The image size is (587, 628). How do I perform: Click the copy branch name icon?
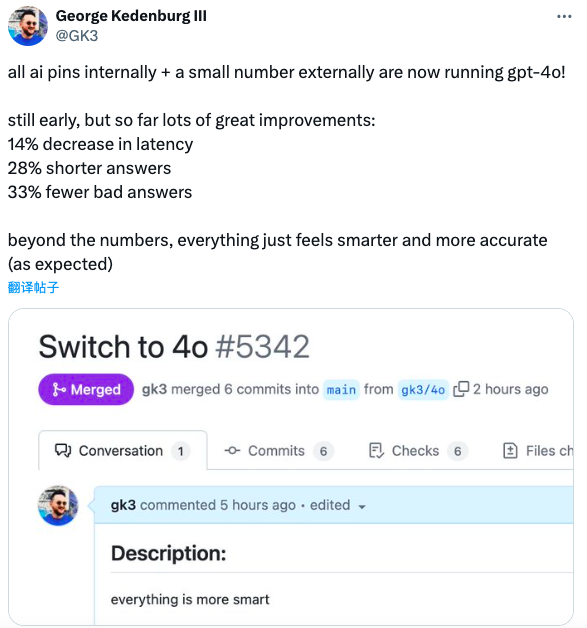click(461, 389)
